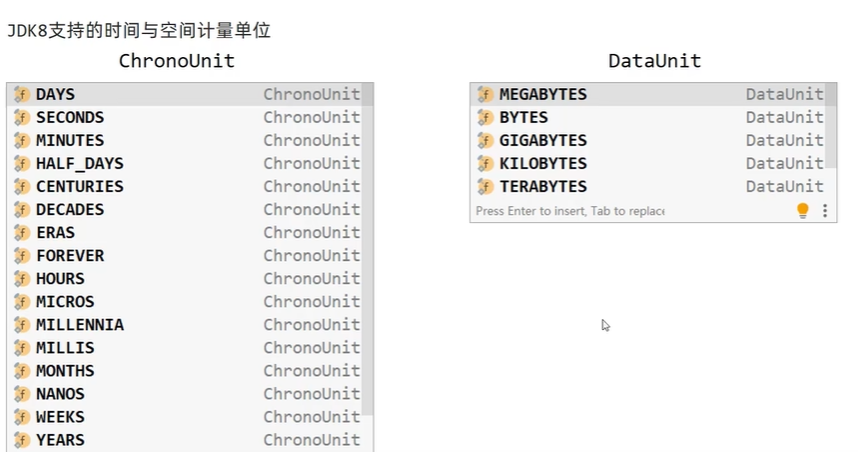Viewport: 858px width, 452px height.
Task: Click the field icon beside FOREVER
Action: click(22, 256)
